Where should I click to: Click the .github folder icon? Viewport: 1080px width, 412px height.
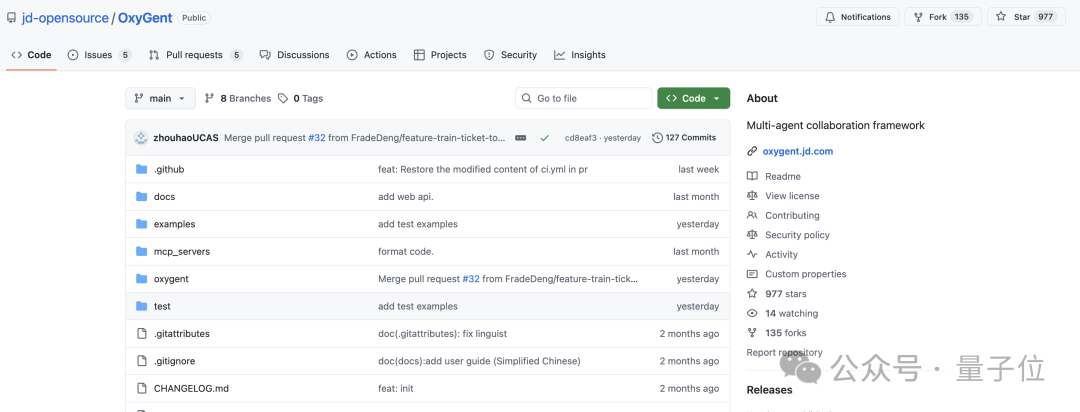tap(141, 169)
